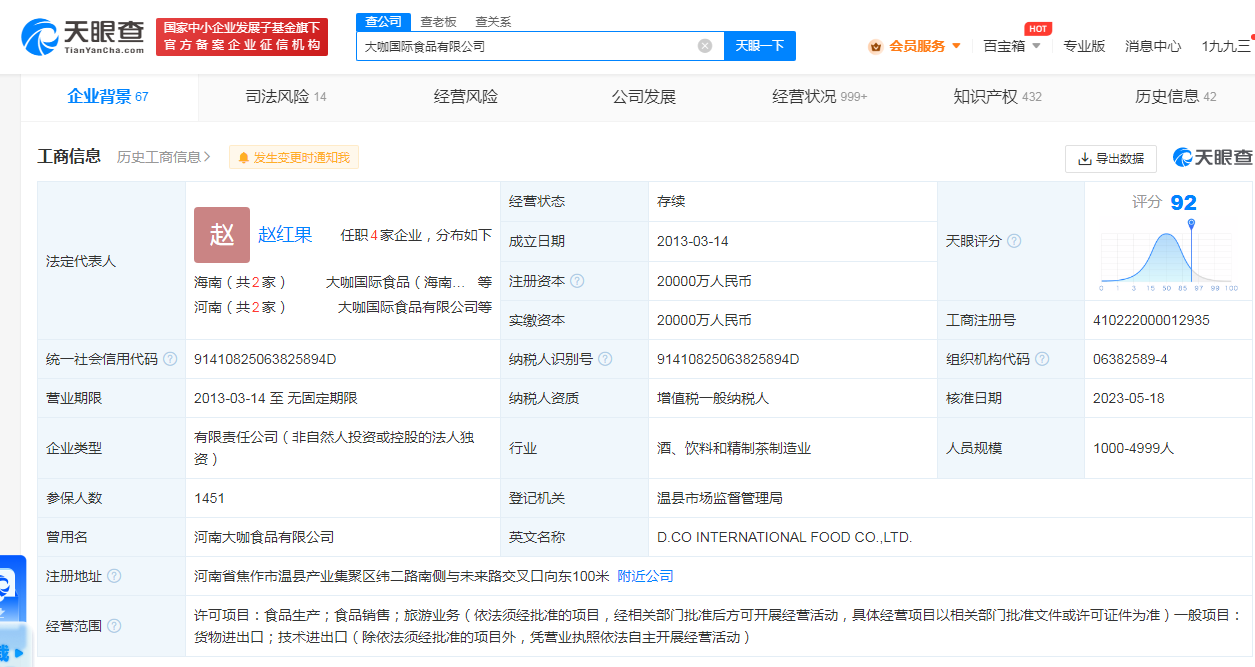This screenshot has width=1255, height=667.
Task: Click the help icon next to 纳税人识别号
Action: pyautogui.click(x=605, y=359)
